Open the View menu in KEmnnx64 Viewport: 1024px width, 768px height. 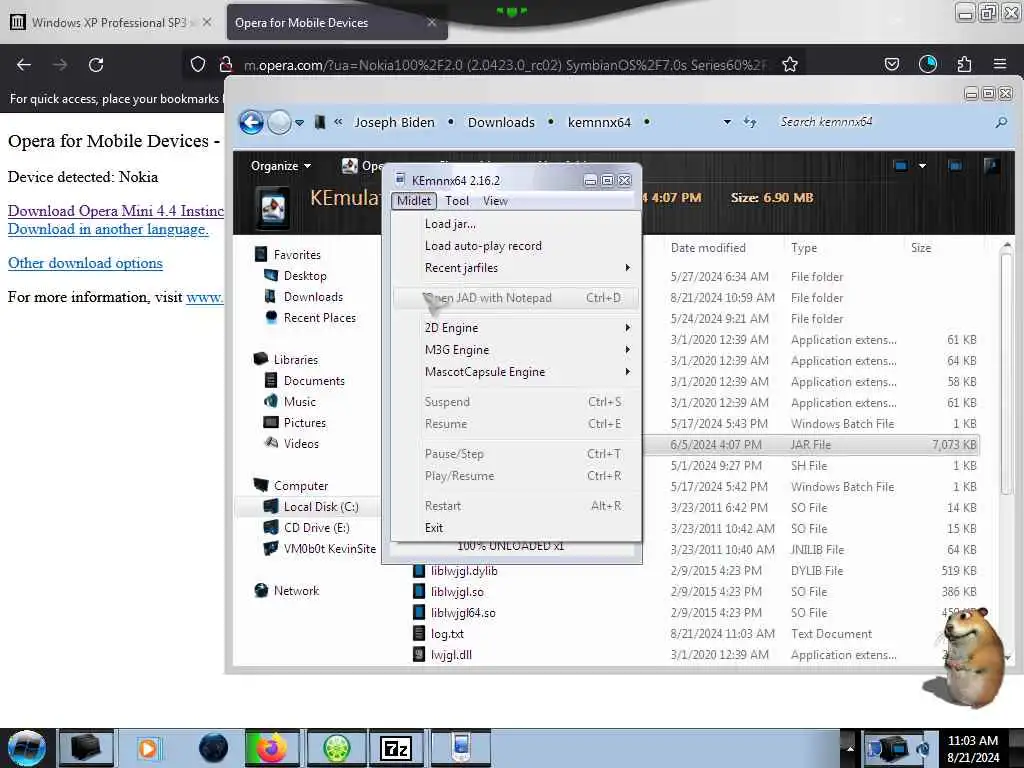[x=495, y=201]
